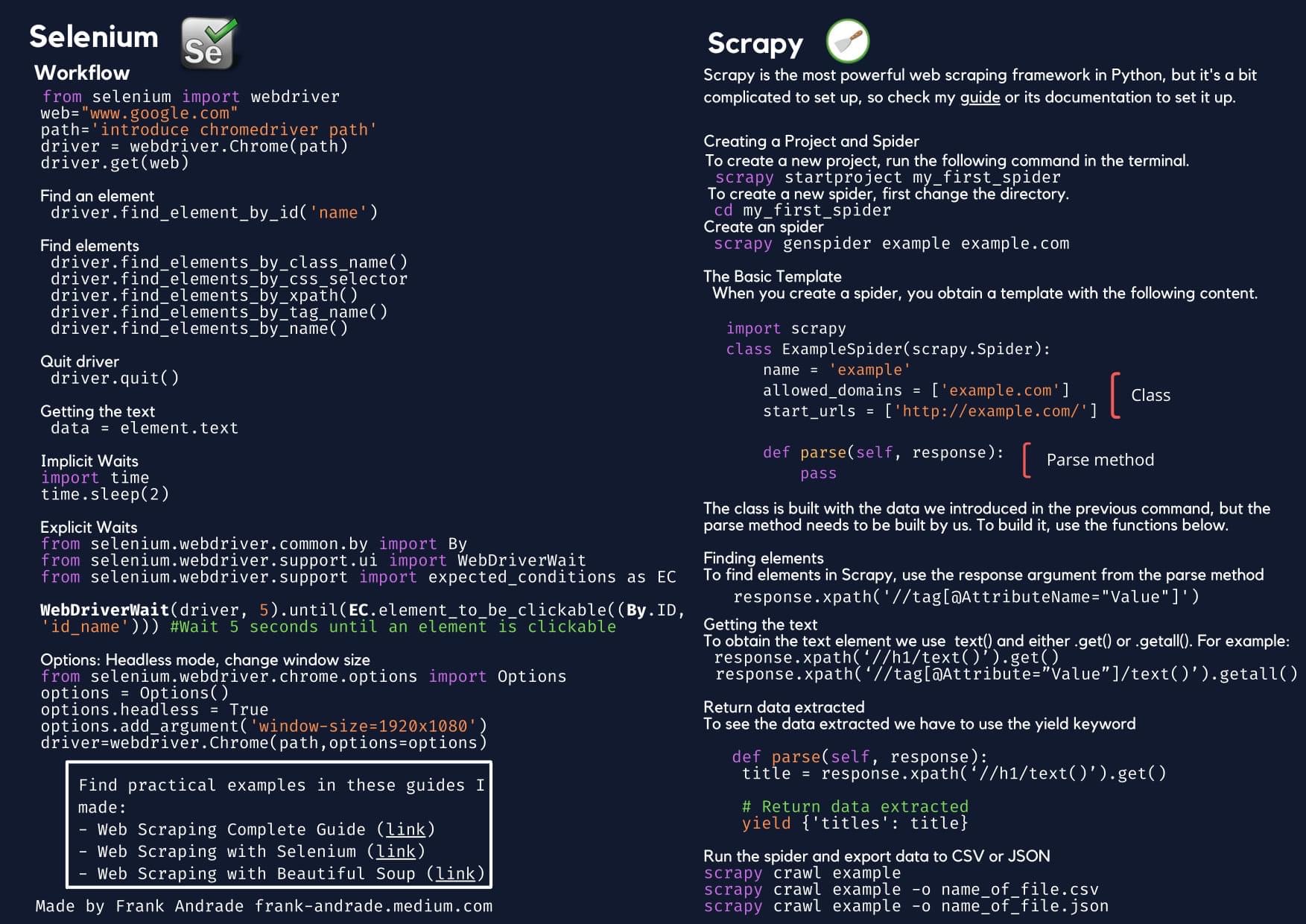
Task: Click "scrapy startproject my_first_spider" command
Action: (x=887, y=177)
